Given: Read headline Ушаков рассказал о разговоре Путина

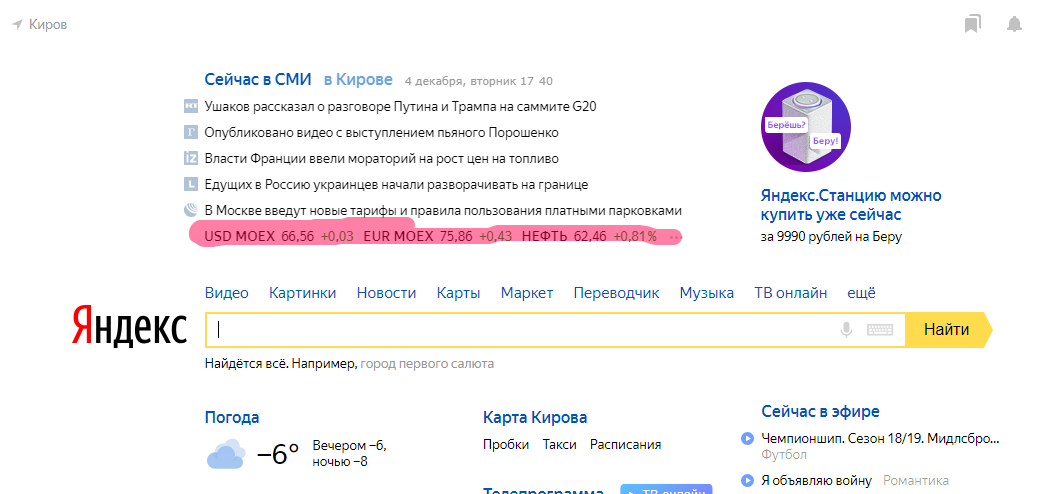Looking at the screenshot, I should 400,106.
